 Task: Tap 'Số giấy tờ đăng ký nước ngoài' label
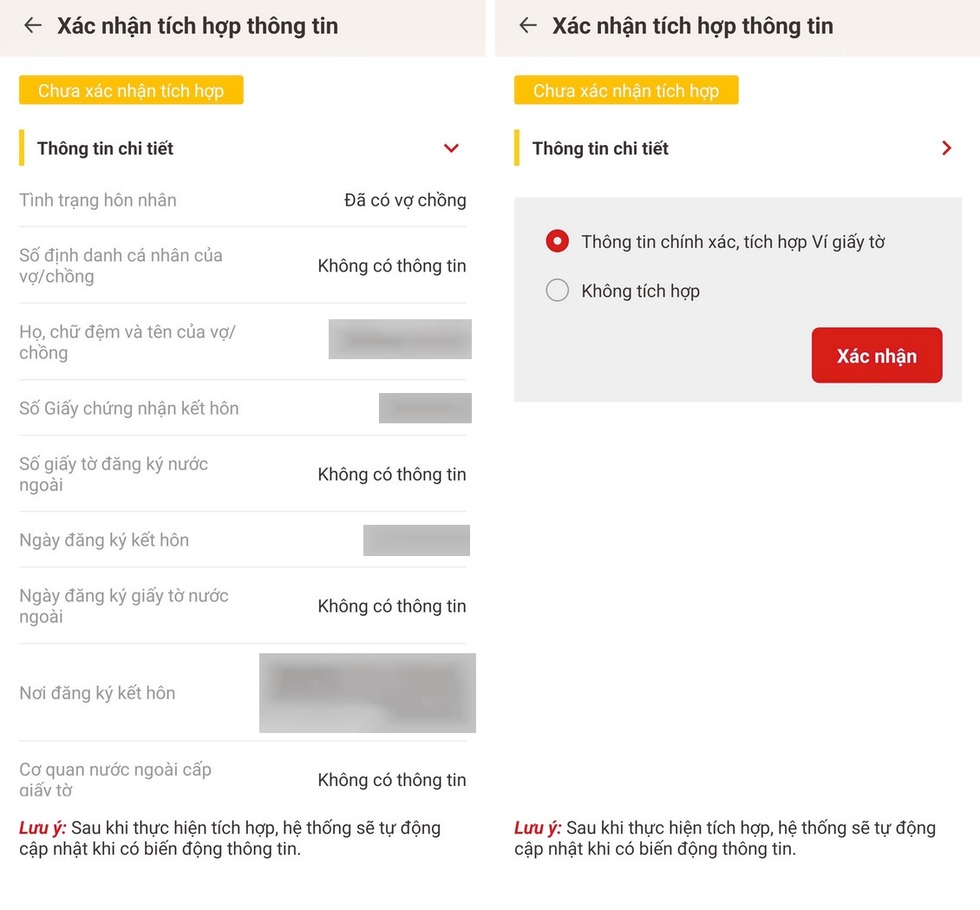[x=114, y=474]
